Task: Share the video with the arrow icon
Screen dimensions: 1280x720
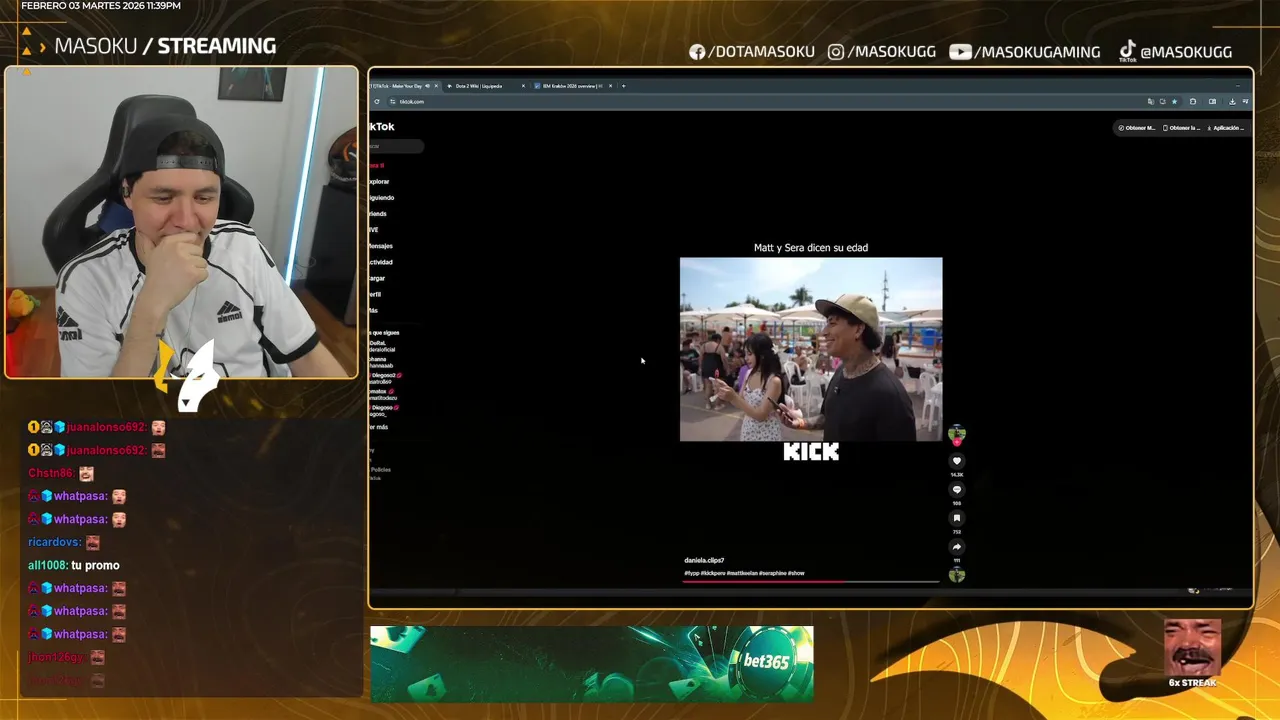Action: (x=957, y=547)
